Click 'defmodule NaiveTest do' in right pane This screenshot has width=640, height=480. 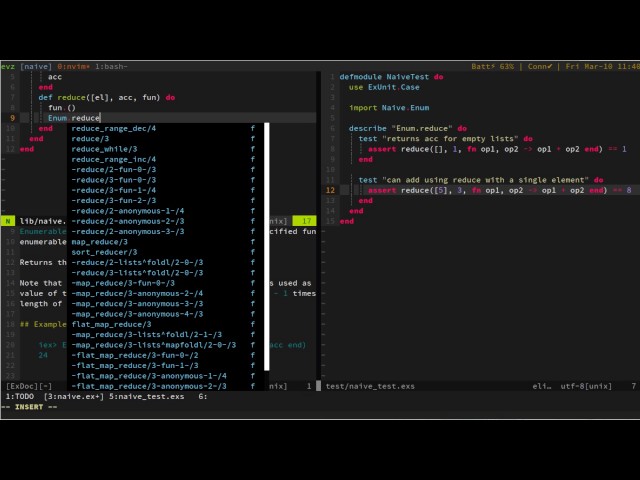tap(391, 77)
